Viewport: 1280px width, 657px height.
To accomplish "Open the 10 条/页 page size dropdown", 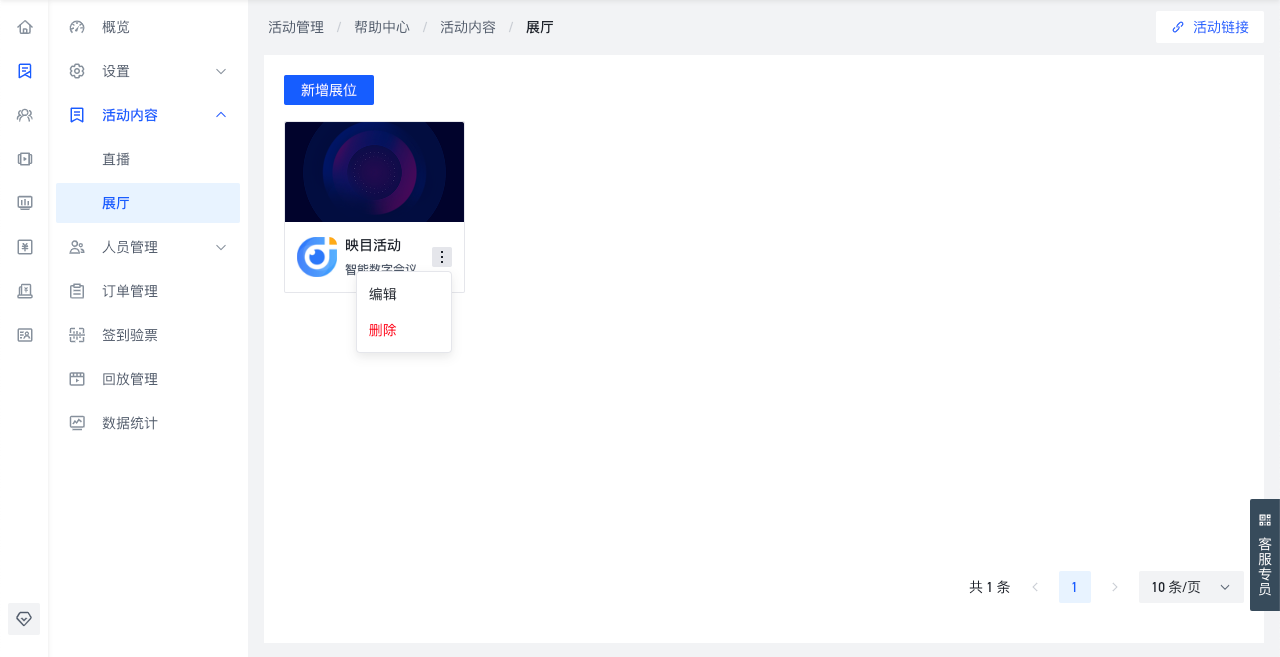I will pyautogui.click(x=1191, y=587).
